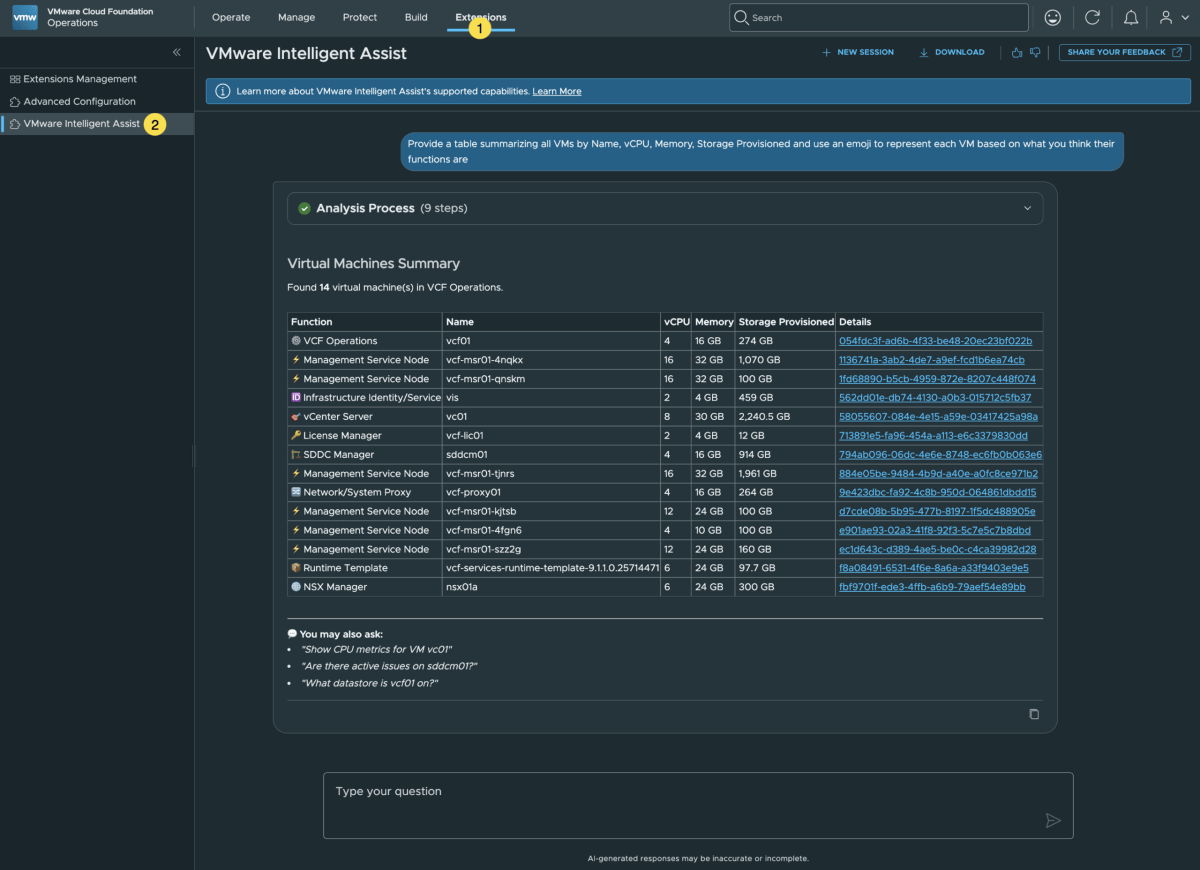Click the refresh icon in top bar
1200x870 pixels.
[1092, 17]
